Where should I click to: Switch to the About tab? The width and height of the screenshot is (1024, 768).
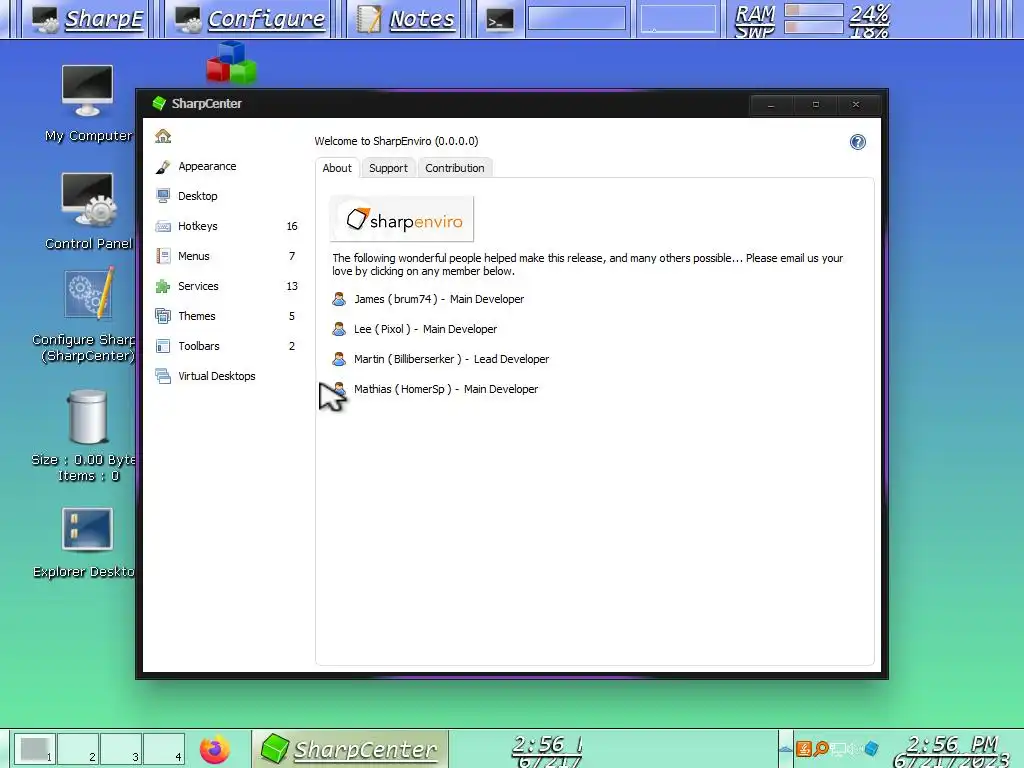click(337, 168)
